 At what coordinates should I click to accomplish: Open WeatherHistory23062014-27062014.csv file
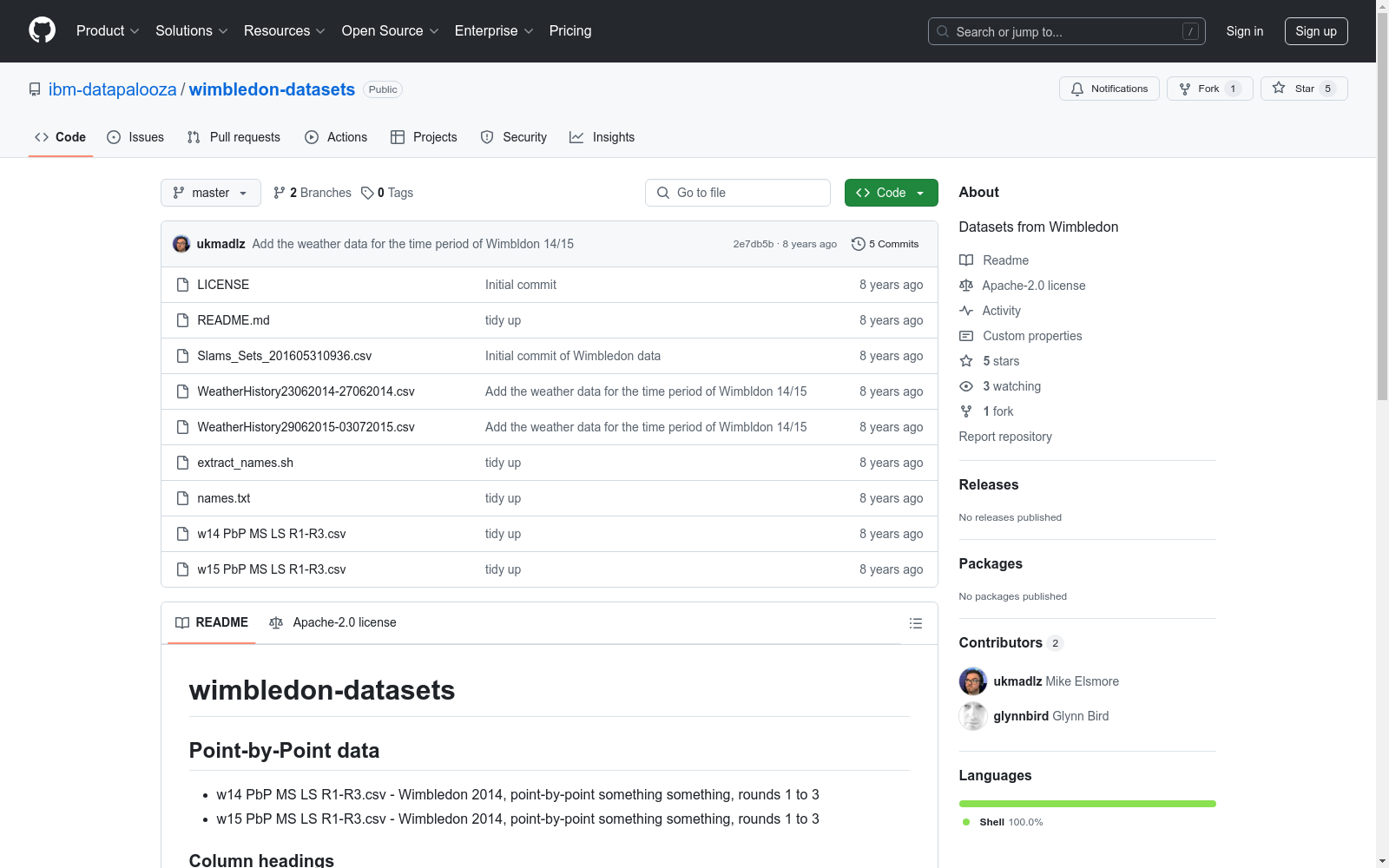[306, 391]
